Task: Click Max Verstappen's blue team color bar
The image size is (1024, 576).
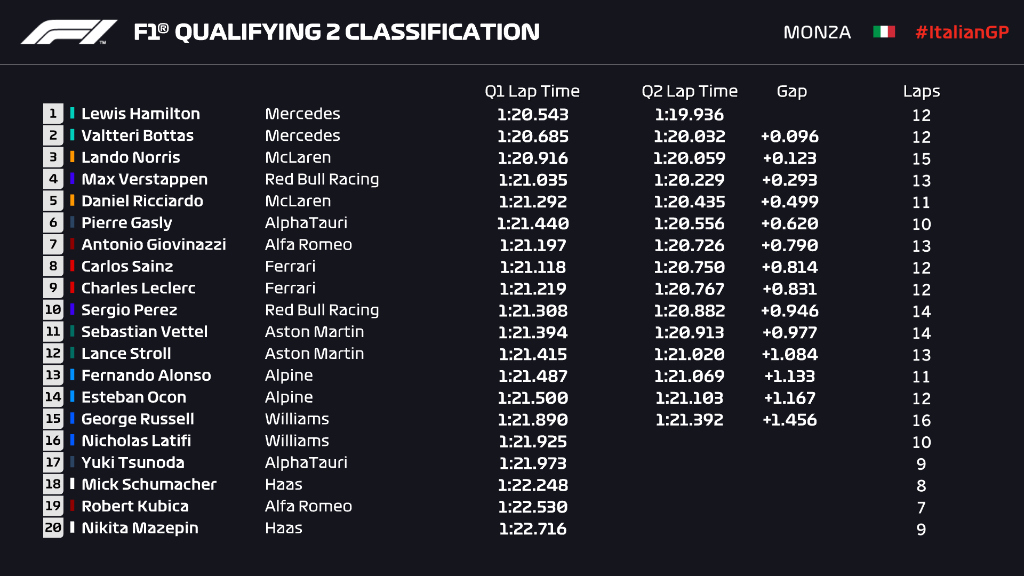Action: pos(72,178)
